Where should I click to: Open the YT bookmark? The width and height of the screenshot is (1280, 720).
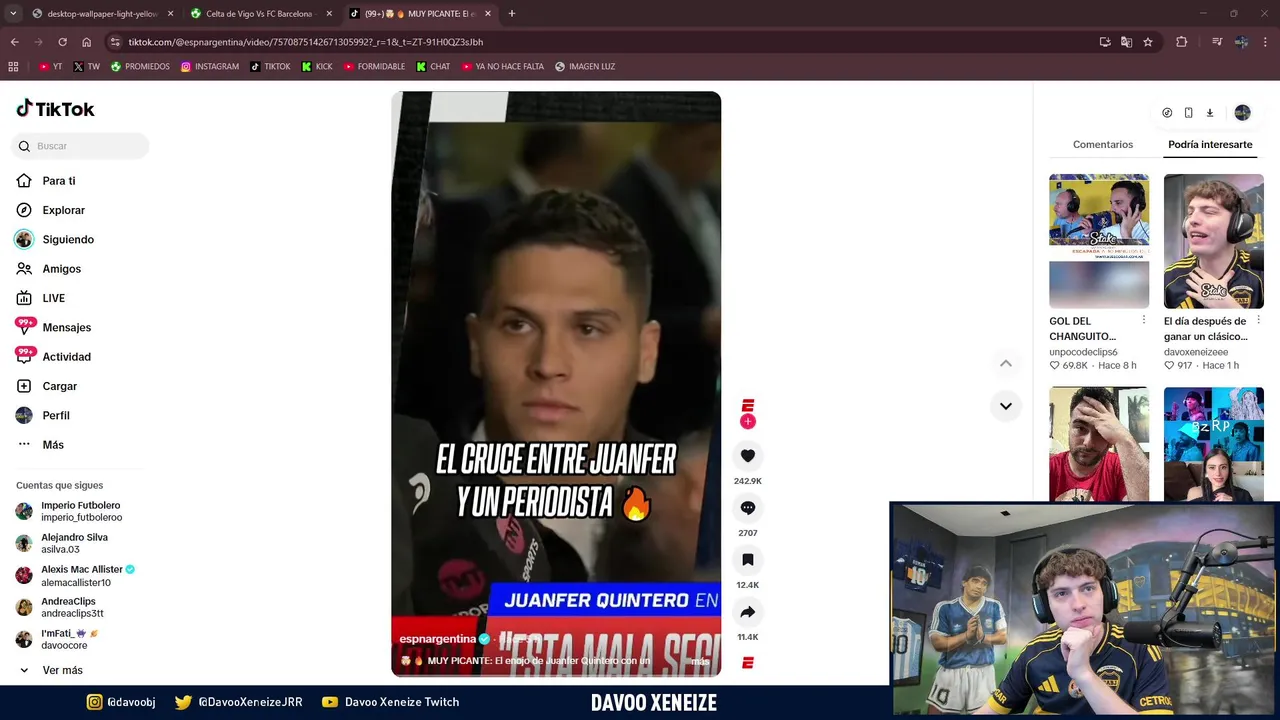coord(51,67)
